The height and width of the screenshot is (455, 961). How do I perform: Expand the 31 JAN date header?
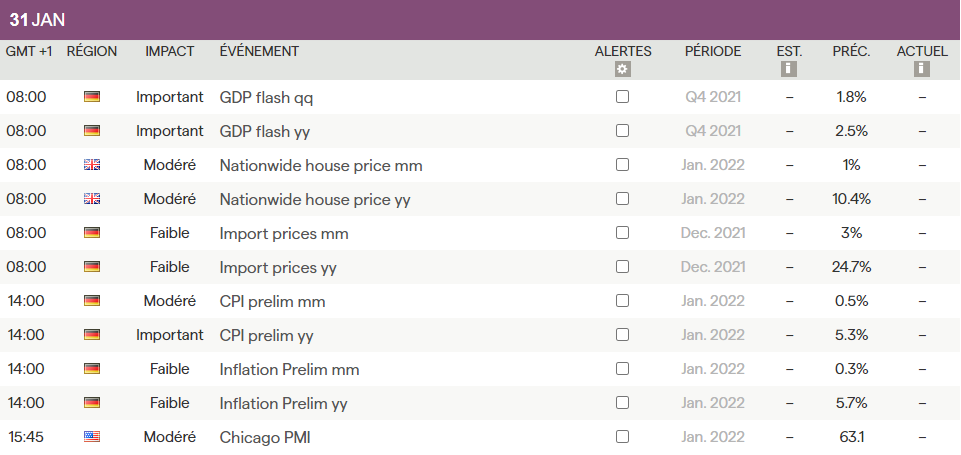pos(37,20)
